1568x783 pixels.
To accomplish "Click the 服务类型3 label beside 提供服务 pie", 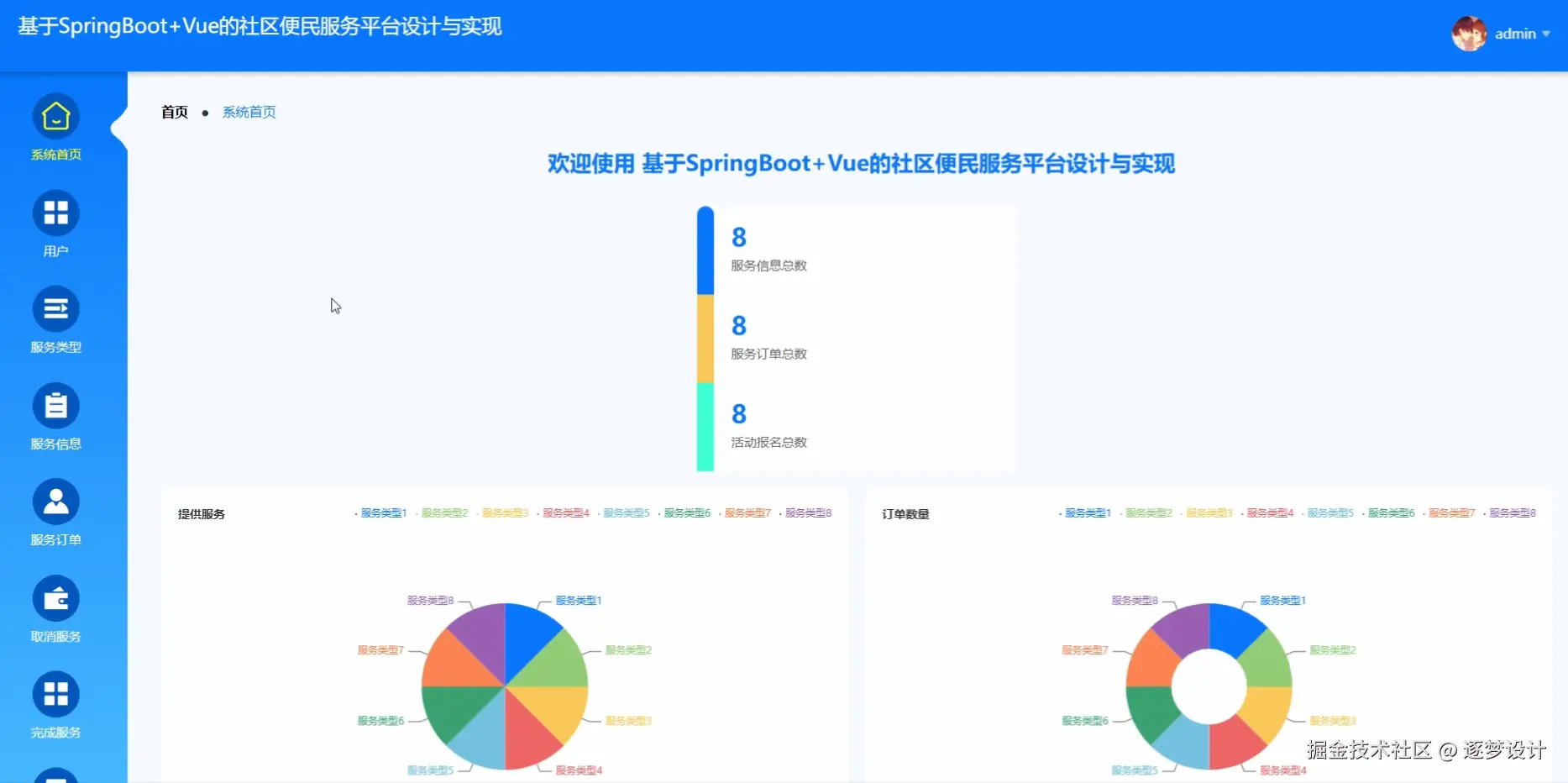I will [x=629, y=721].
